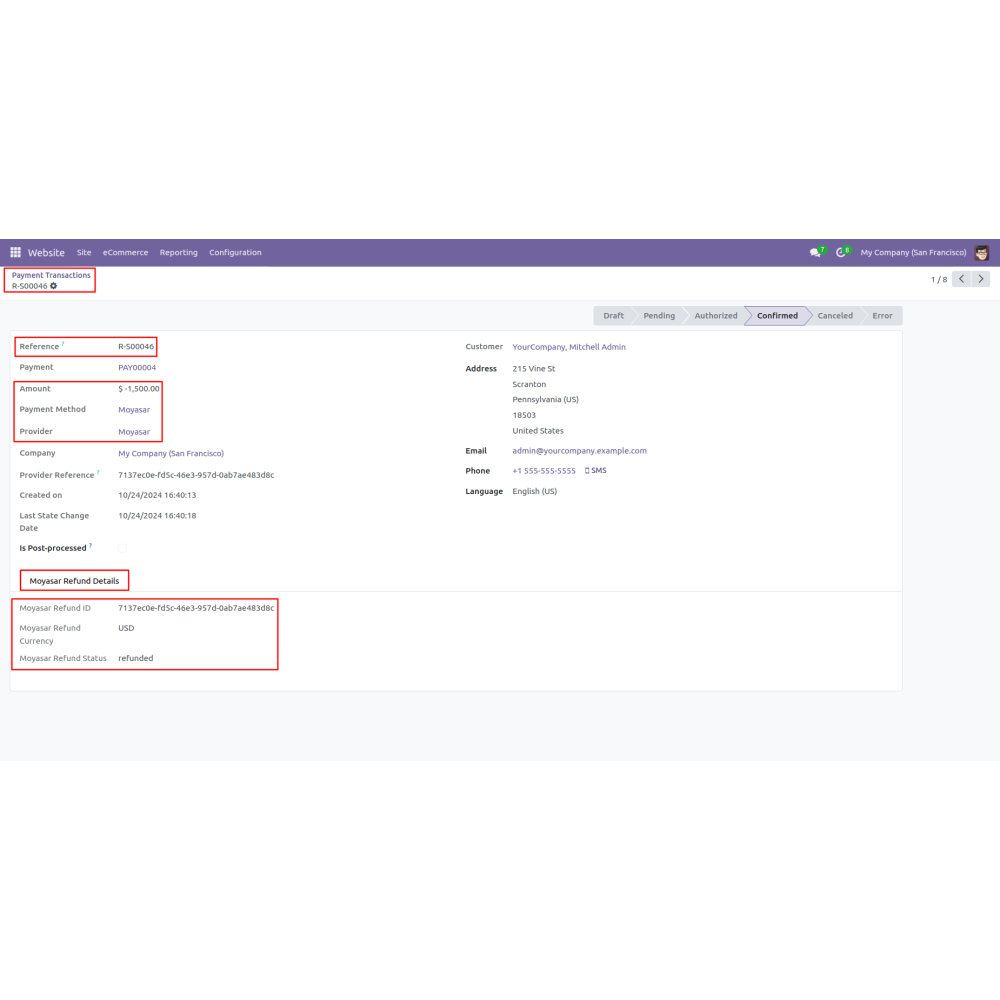1000x1000 pixels.
Task: Click the USD refund currency value
Action: (126, 628)
